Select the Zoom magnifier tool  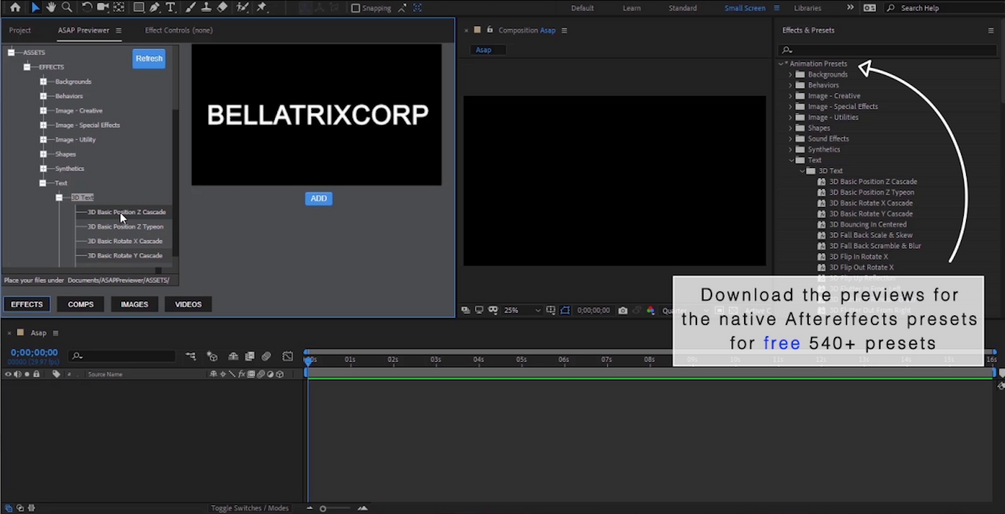[67, 8]
